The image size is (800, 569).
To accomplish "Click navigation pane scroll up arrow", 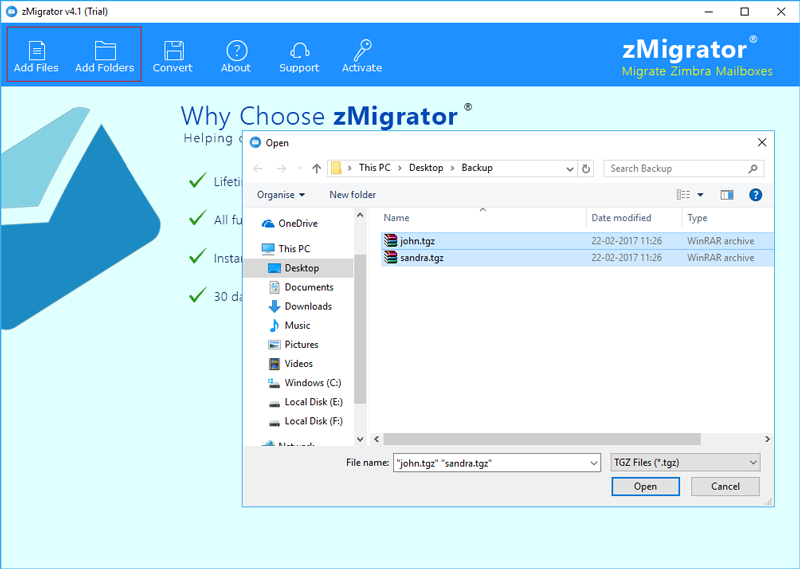I will tap(360, 215).
